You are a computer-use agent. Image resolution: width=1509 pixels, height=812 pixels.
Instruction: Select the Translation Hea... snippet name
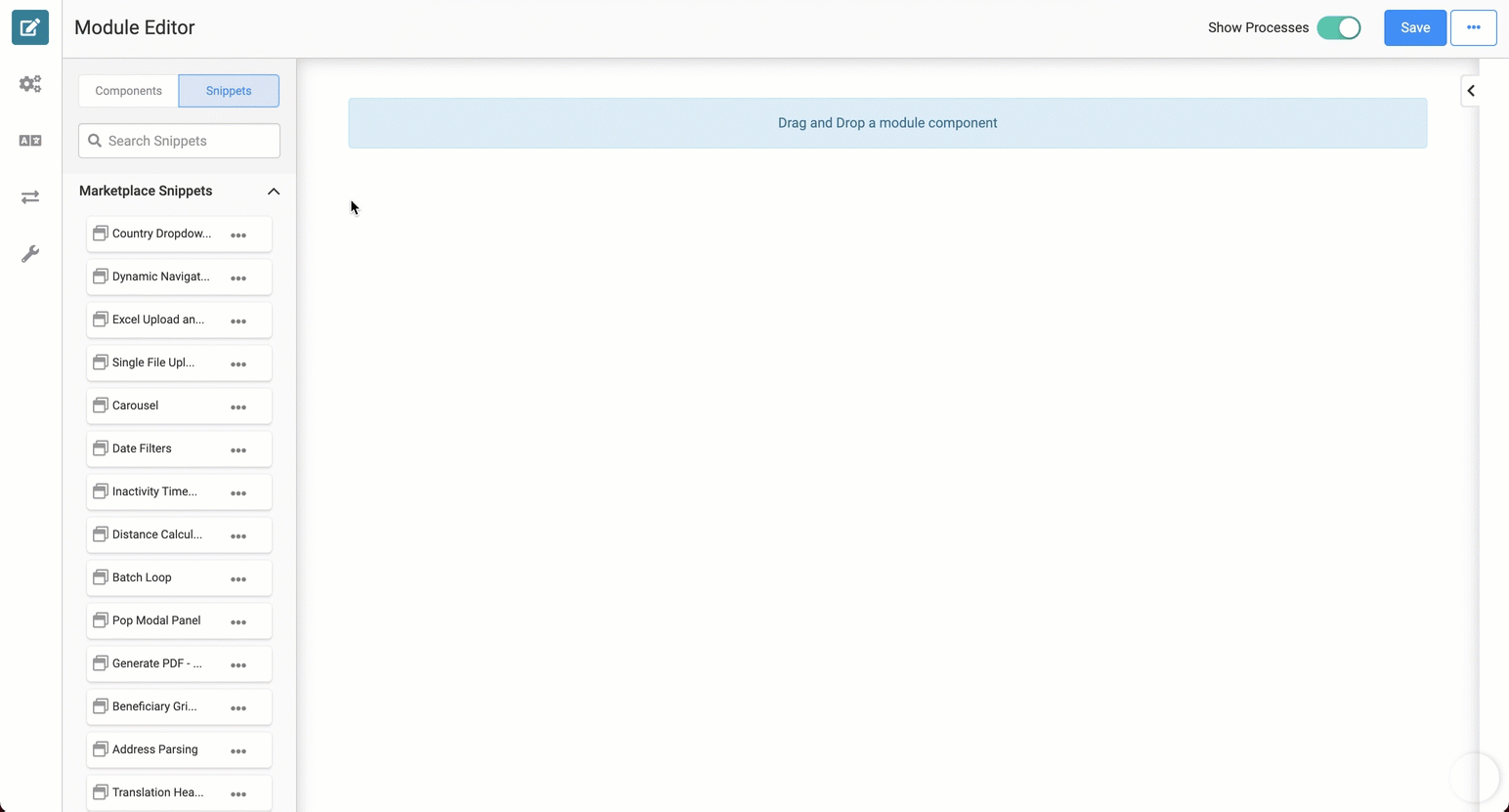point(158,792)
